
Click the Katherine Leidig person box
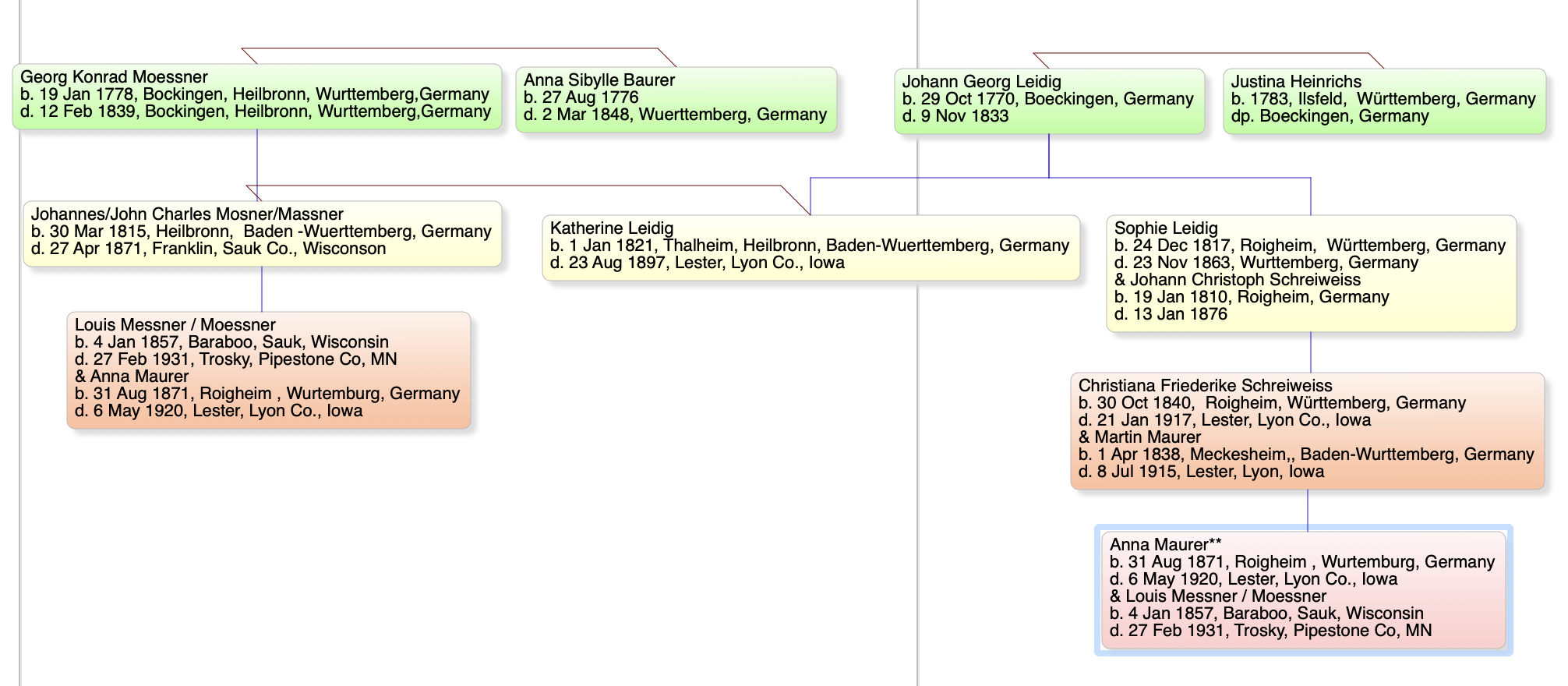coord(810,246)
